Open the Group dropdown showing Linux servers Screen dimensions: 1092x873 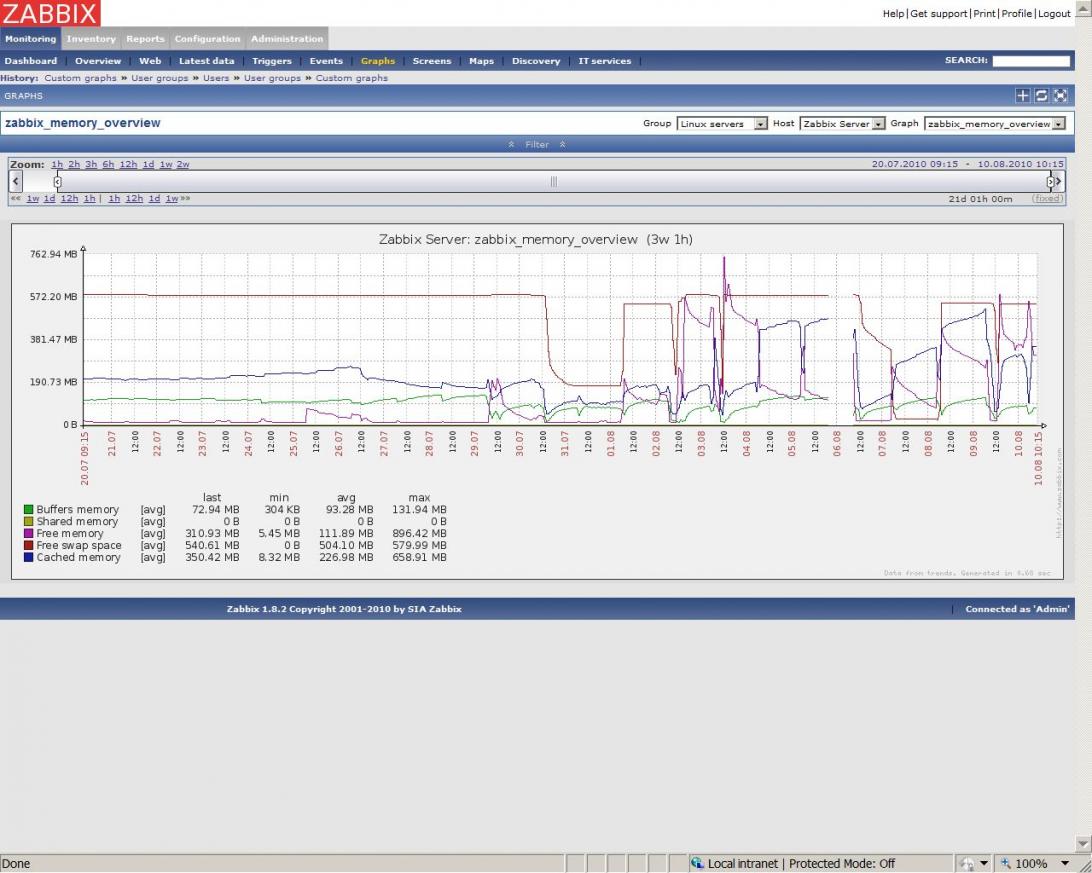click(x=722, y=124)
